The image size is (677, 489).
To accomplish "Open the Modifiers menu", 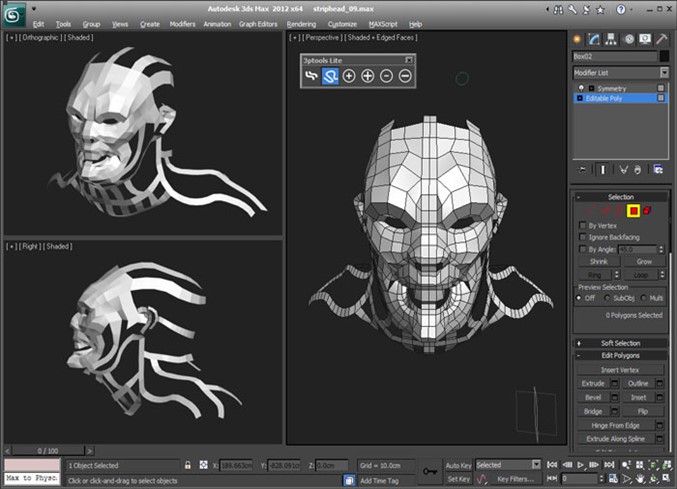I will pyautogui.click(x=182, y=23).
